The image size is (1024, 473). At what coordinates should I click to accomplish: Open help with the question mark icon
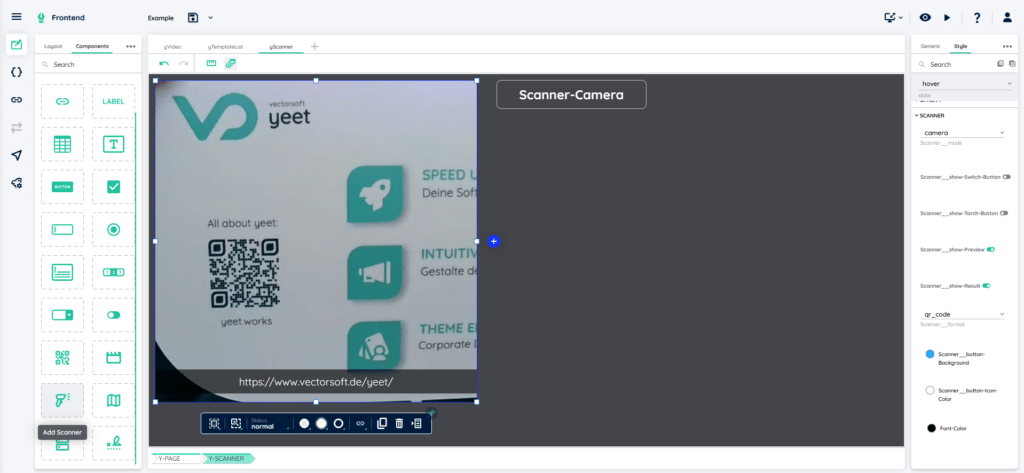[x=977, y=18]
